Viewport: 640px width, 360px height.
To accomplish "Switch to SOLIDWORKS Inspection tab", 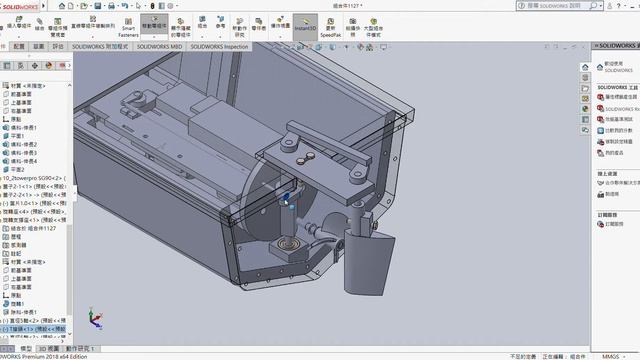I will [219, 47].
